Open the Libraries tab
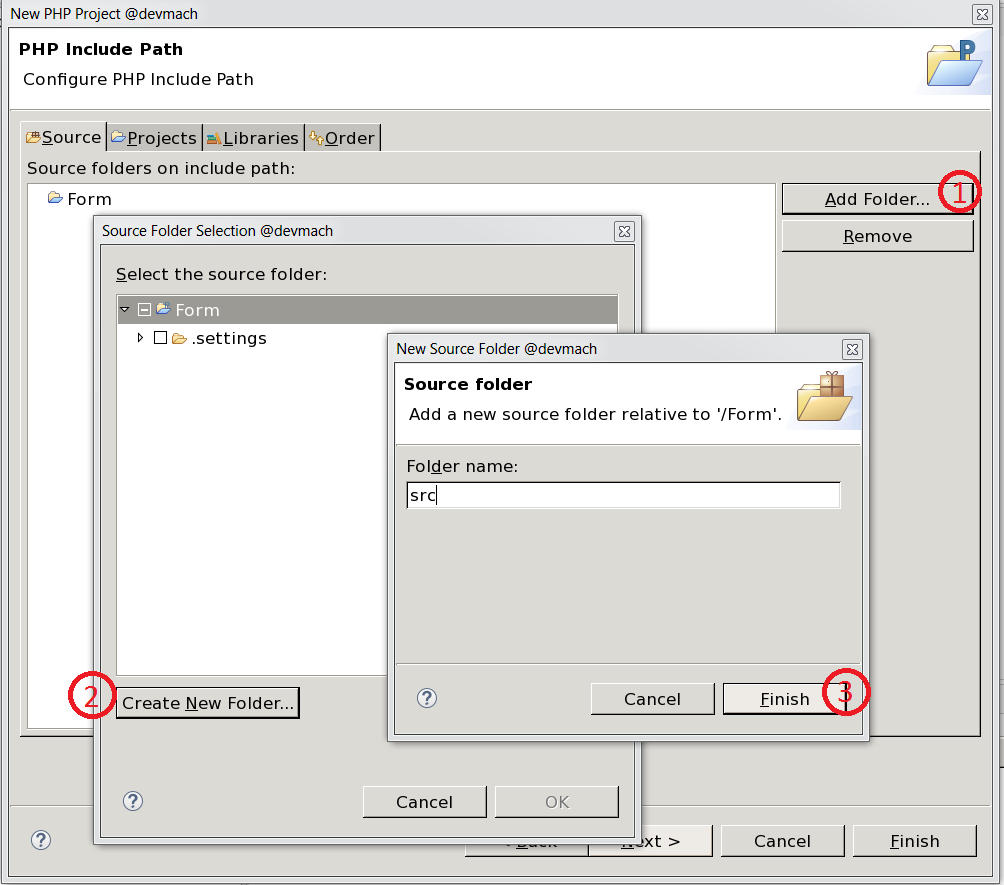Screen dimensions: 1004x885 253,138
